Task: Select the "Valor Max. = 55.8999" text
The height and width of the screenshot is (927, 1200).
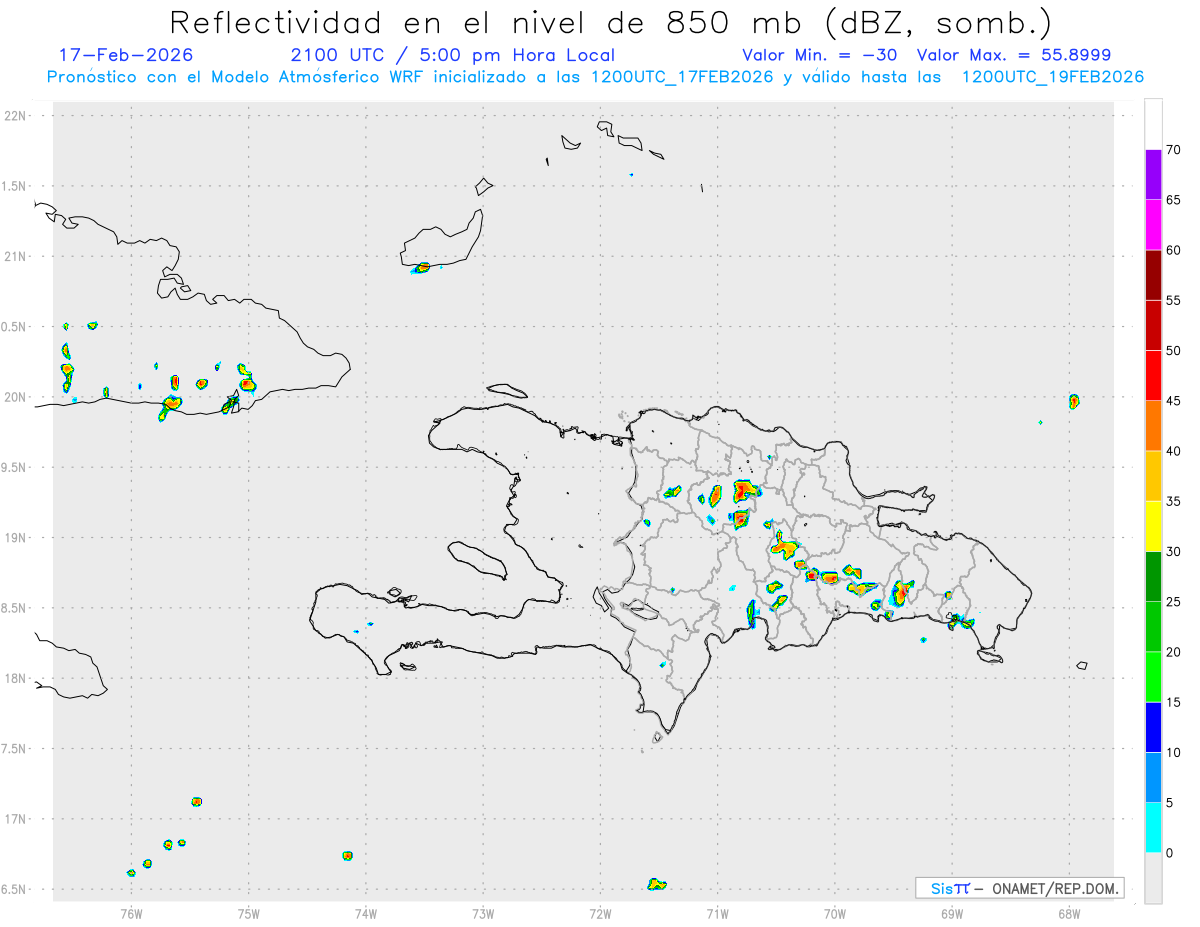Action: [1014, 55]
